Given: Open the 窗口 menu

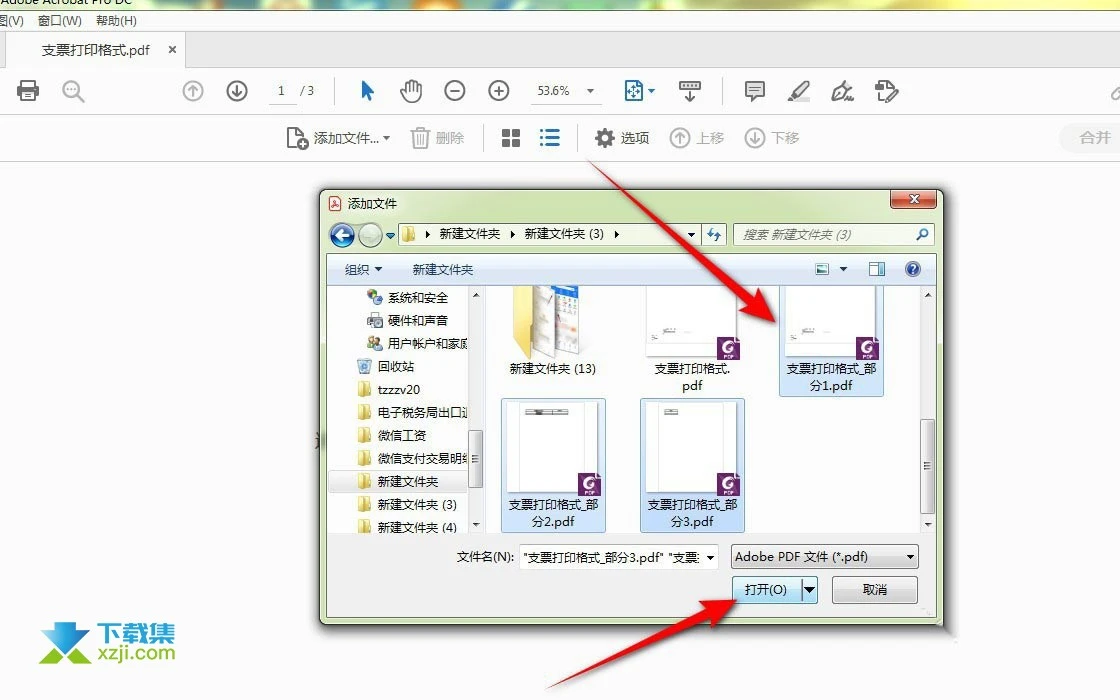Looking at the screenshot, I should 59,20.
